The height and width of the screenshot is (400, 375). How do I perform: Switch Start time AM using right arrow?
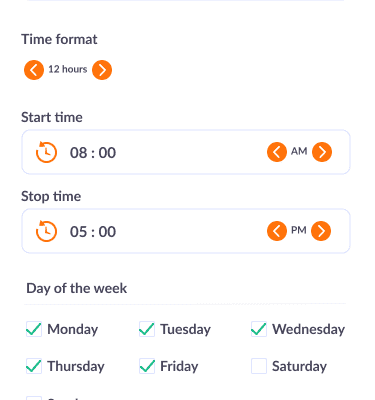click(x=322, y=152)
